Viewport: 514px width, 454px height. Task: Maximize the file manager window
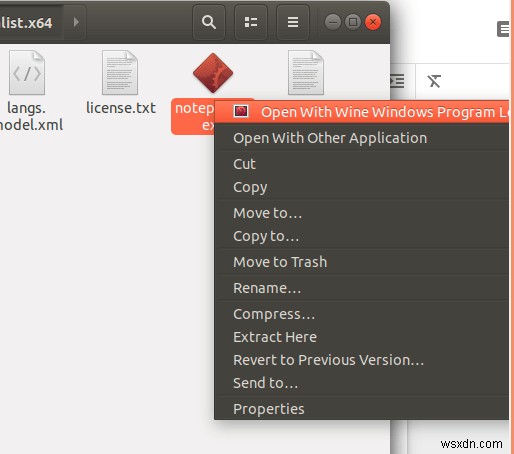(x=353, y=22)
